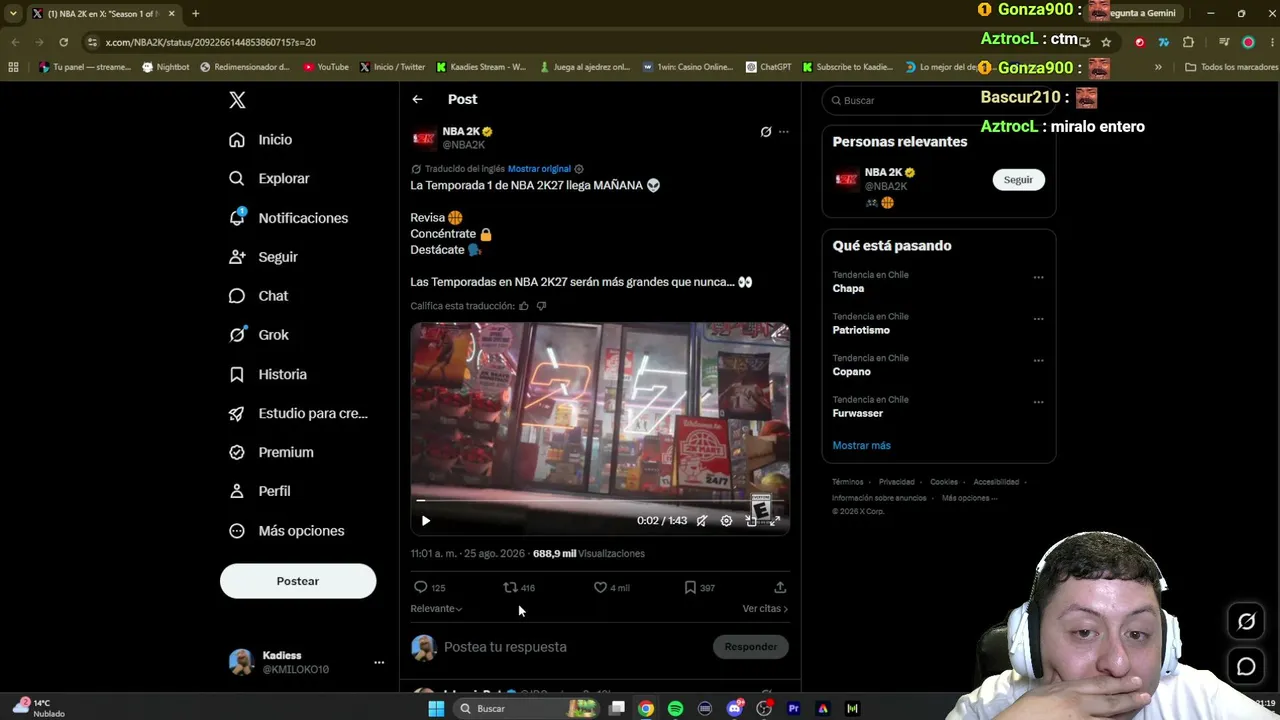The image size is (1280, 720).
Task: Expand the video to fullscreen
Action: click(x=775, y=521)
